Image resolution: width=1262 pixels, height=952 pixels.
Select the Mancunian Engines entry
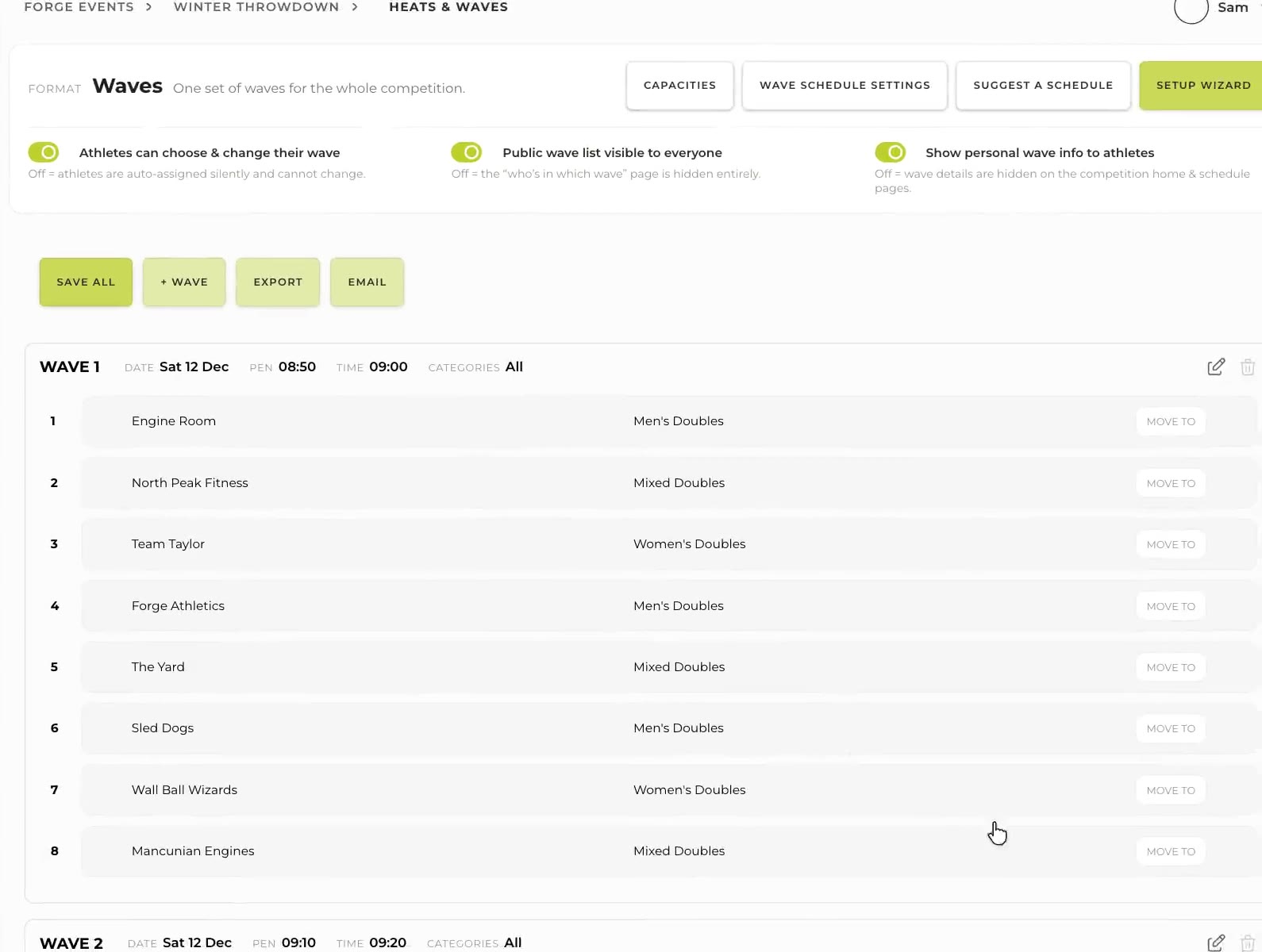point(193,850)
